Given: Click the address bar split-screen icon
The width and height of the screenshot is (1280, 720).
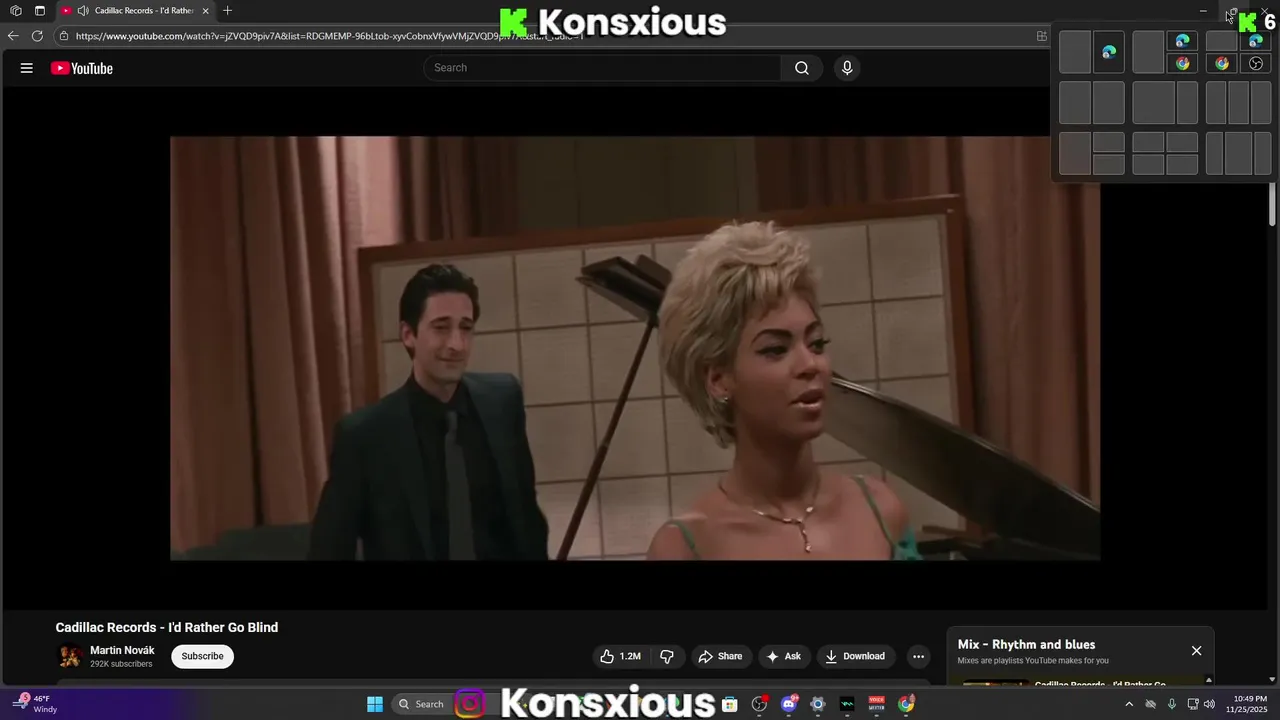Looking at the screenshot, I should pos(1042,36).
